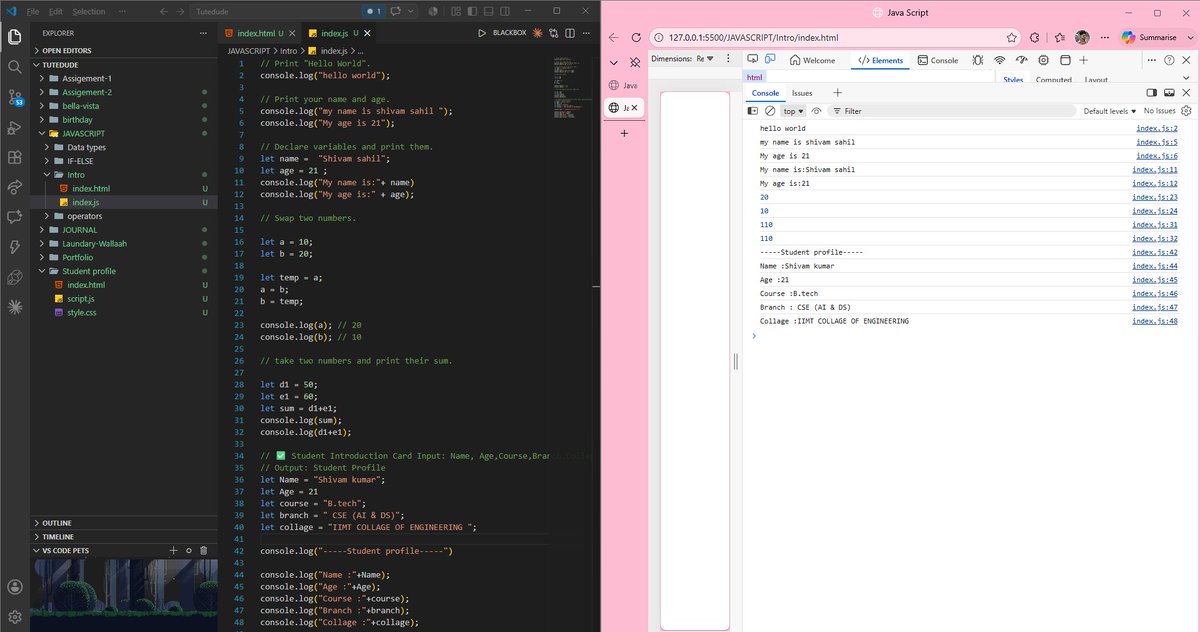
Task: Open the Manage gear in VS Code
Action: click(14, 617)
